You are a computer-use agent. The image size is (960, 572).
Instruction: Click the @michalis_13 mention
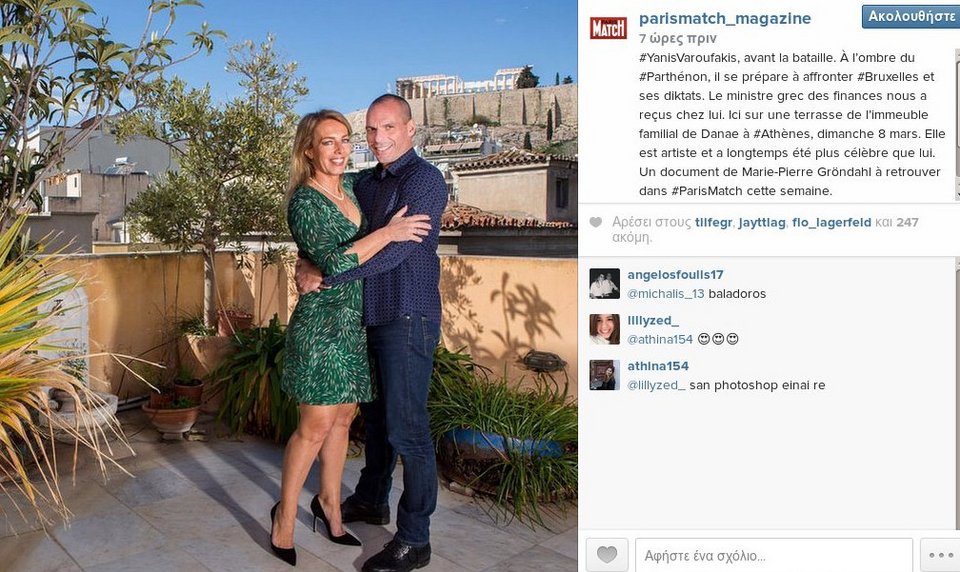(666, 294)
